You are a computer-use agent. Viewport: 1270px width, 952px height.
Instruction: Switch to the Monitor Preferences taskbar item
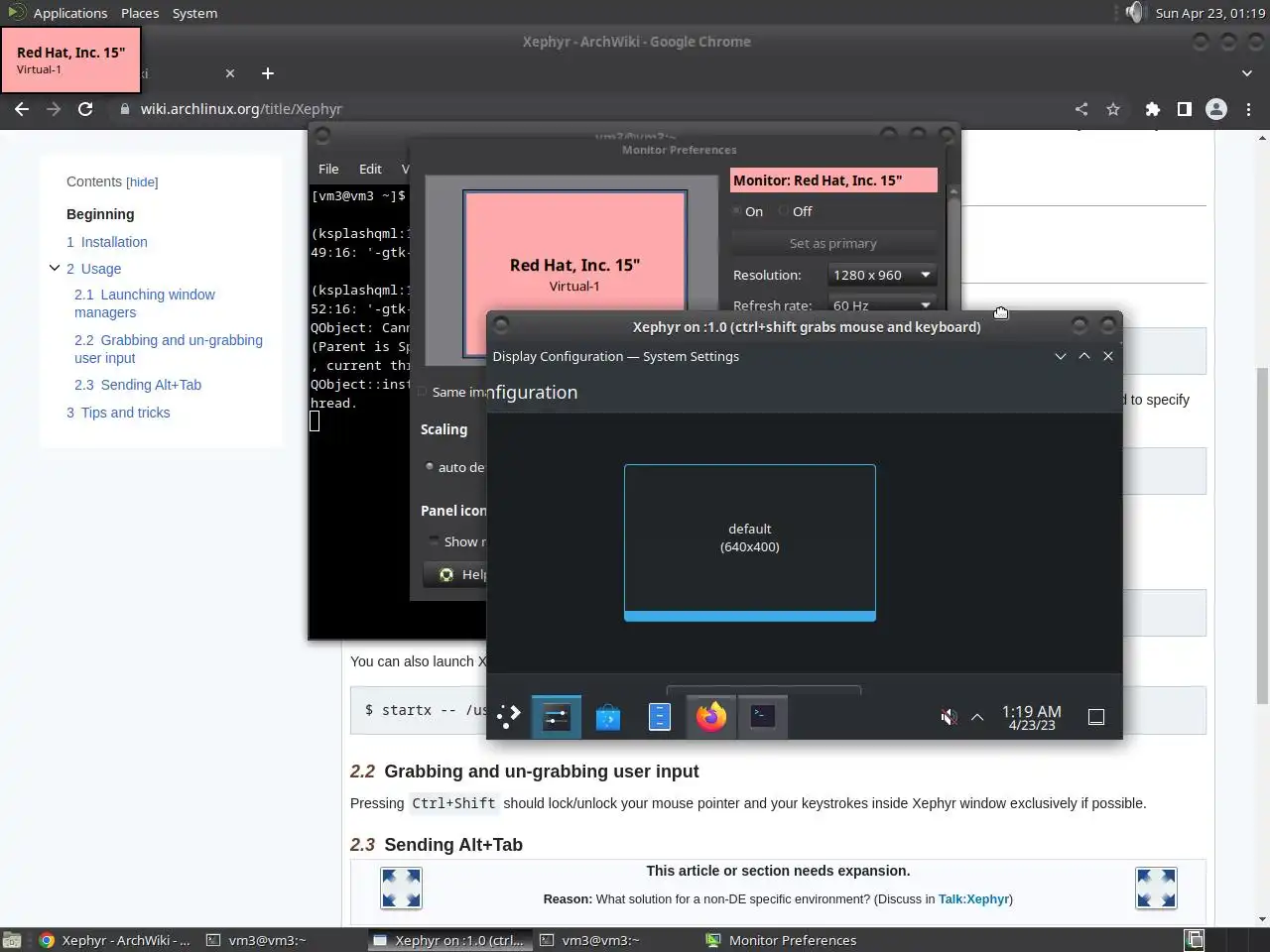click(781, 940)
